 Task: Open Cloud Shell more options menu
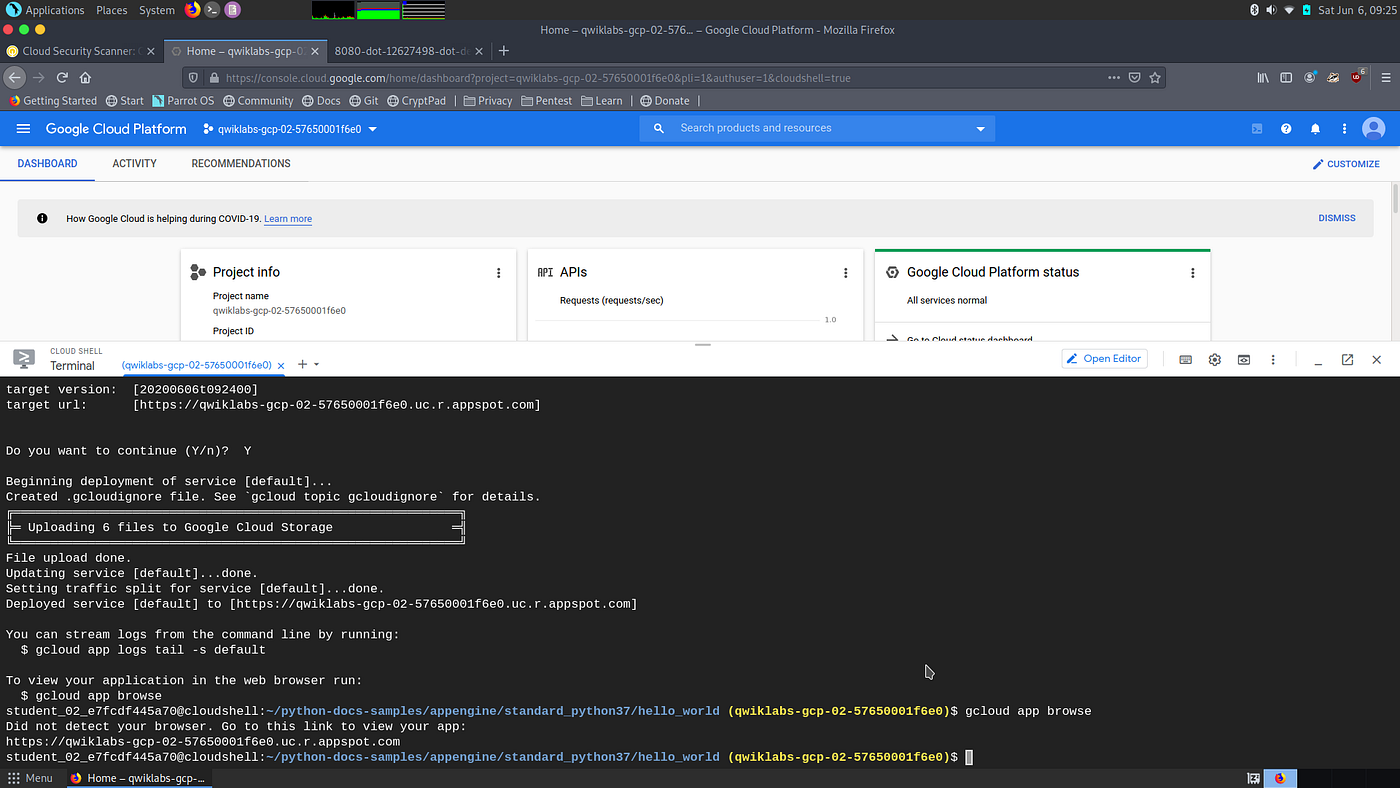(x=1272, y=359)
